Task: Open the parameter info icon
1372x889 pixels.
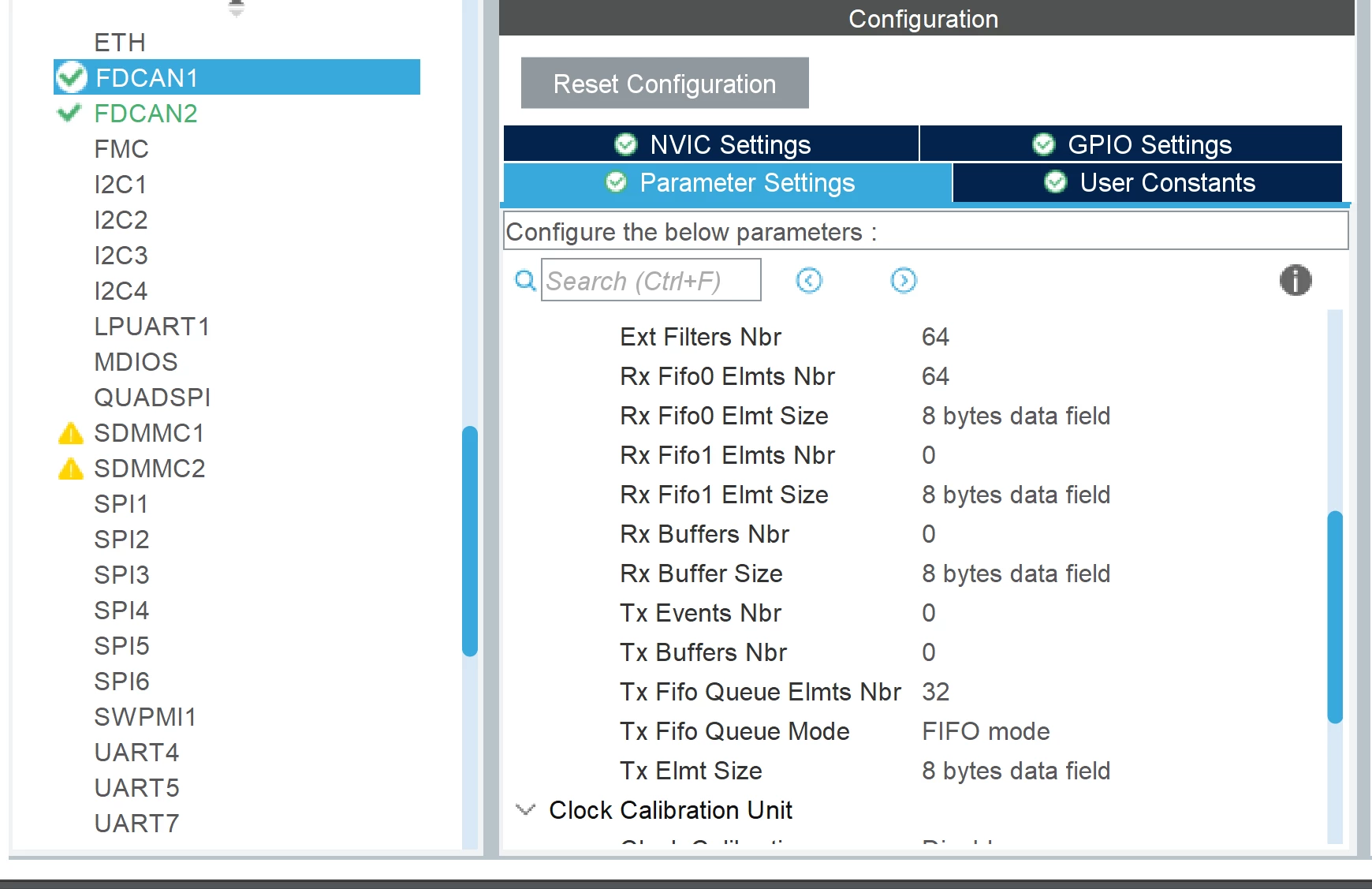Action: click(1296, 280)
